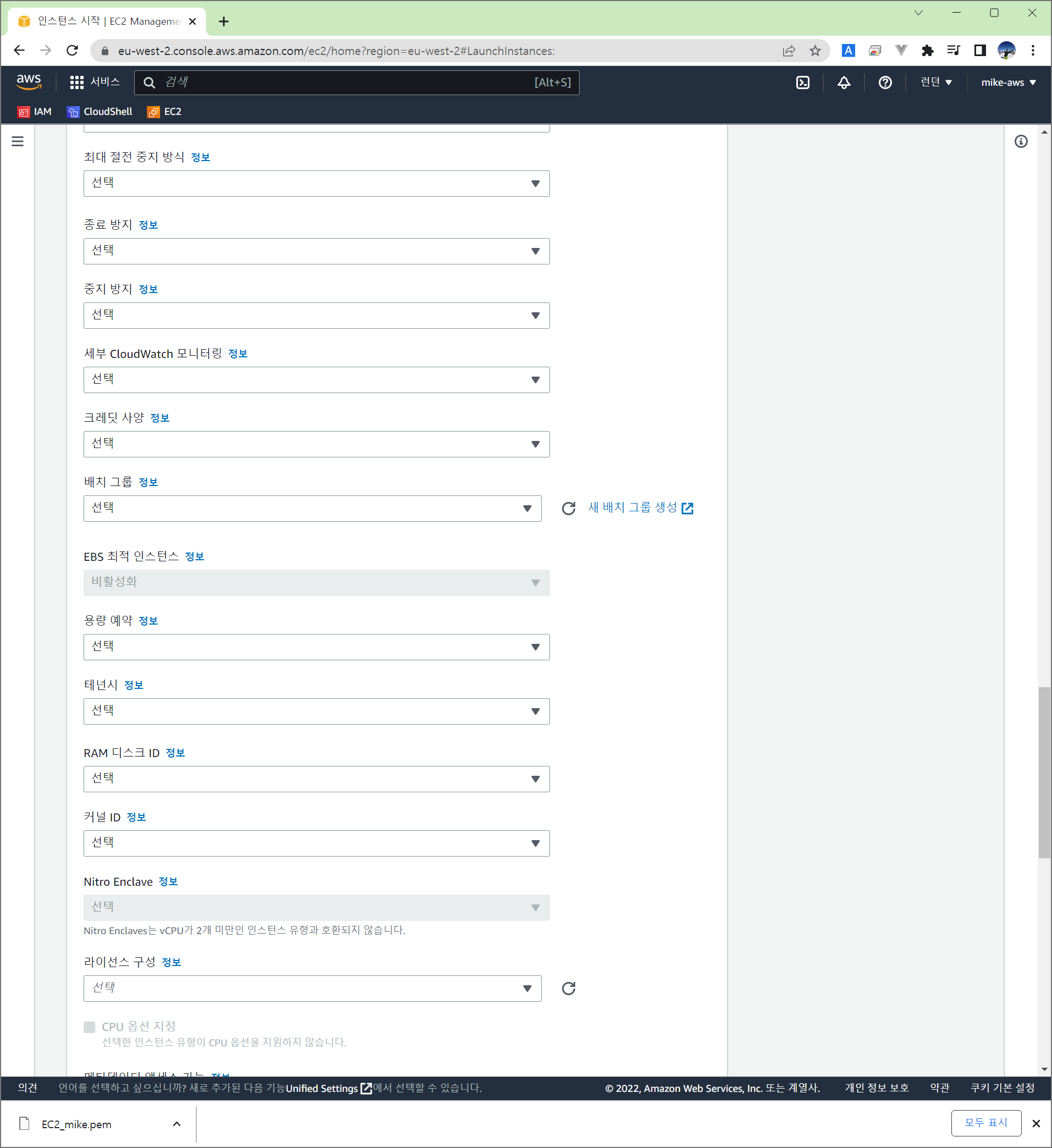Open the Unified Settings link
Viewport: 1052px width, 1148px height.
(329, 1088)
